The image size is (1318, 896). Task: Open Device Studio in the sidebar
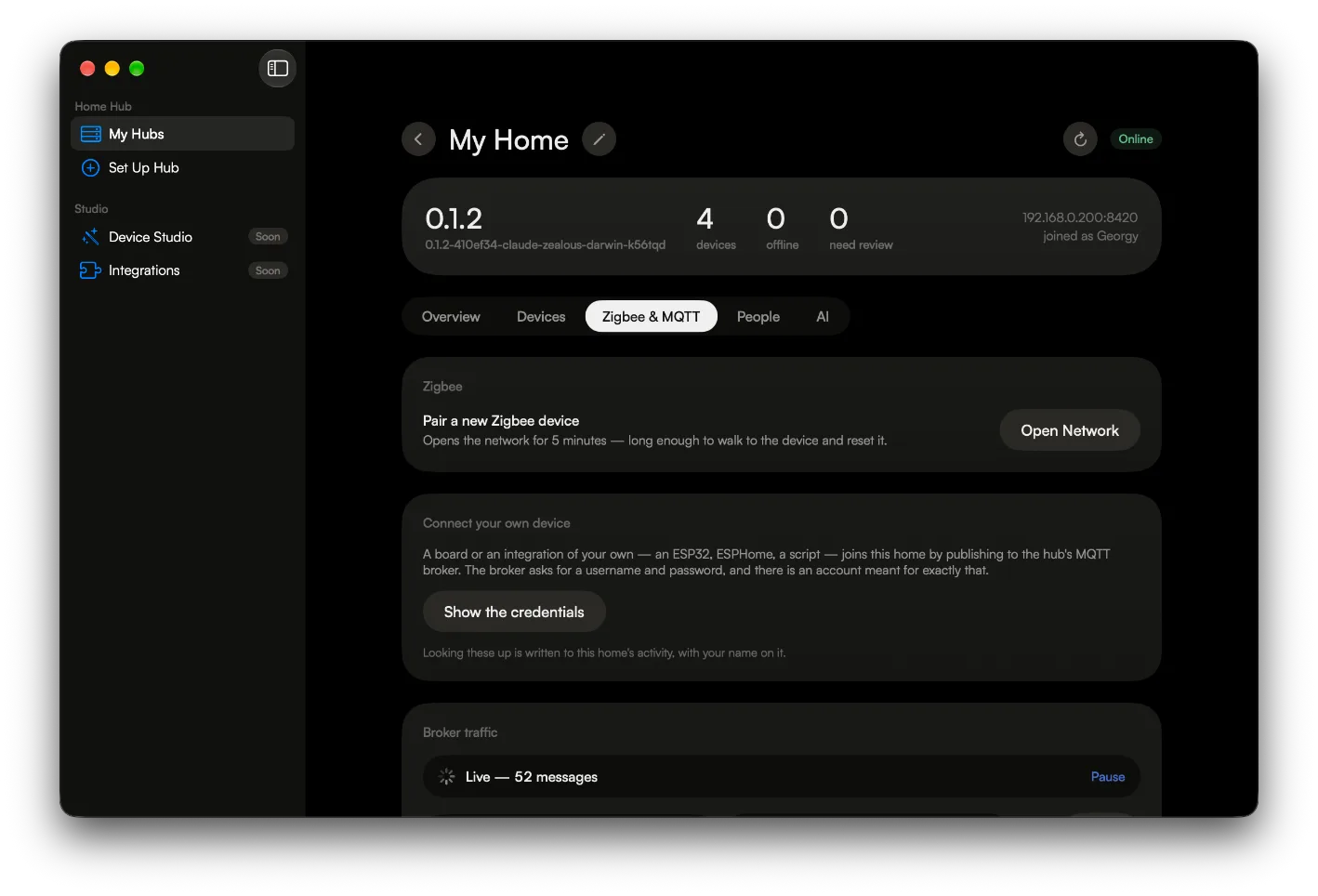pos(182,237)
